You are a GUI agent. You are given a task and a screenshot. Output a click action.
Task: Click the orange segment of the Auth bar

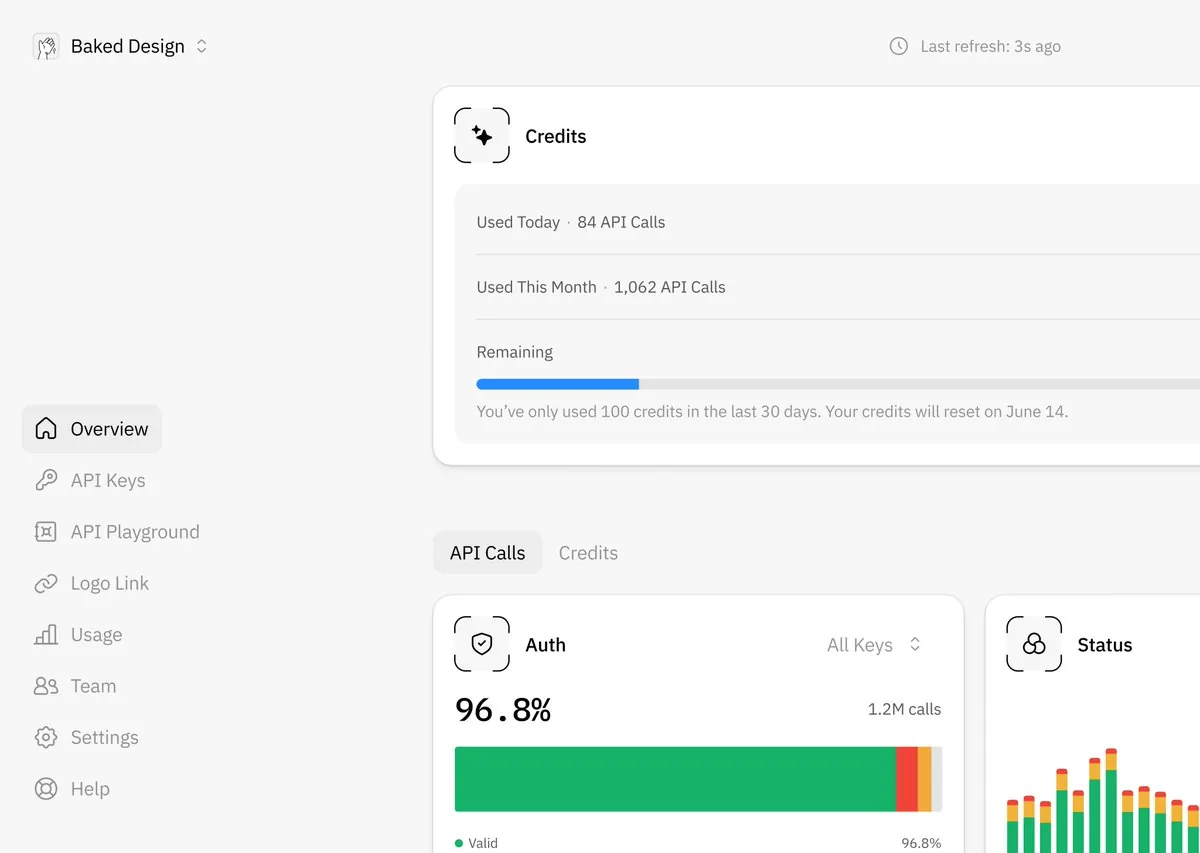[925, 779]
